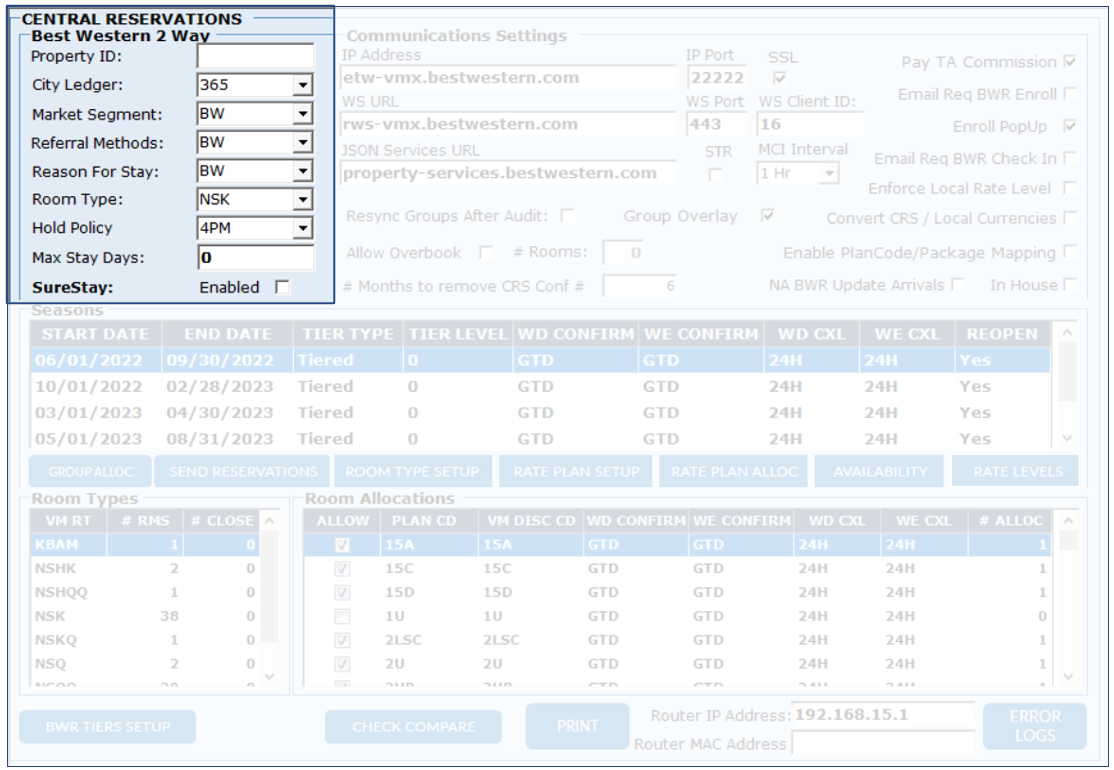Click the Property ID input field
Viewport: 1114px width, 770px height.
(255, 56)
